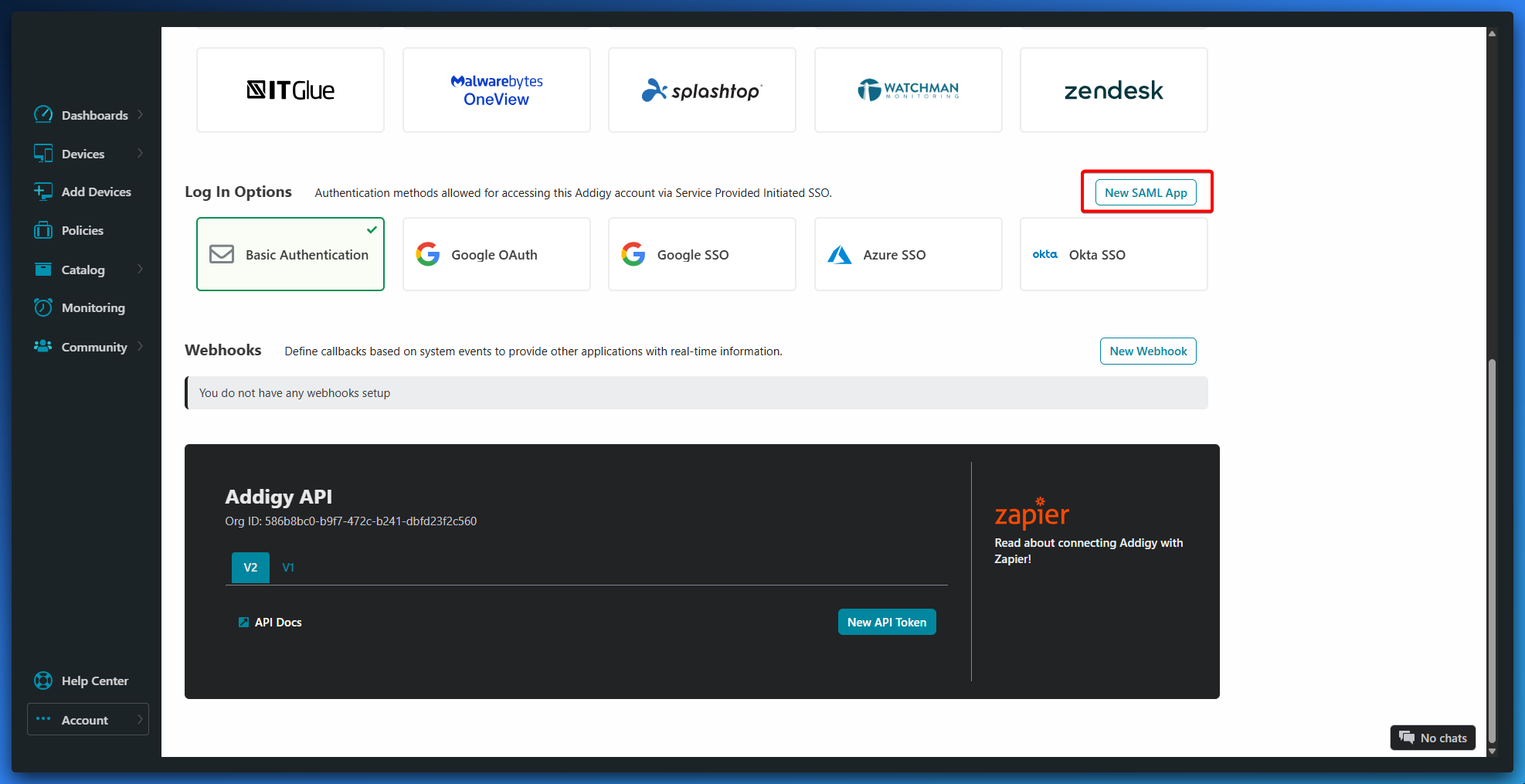Open the Malwarebytes OneView integration card
This screenshot has width=1525, height=784.
click(497, 90)
